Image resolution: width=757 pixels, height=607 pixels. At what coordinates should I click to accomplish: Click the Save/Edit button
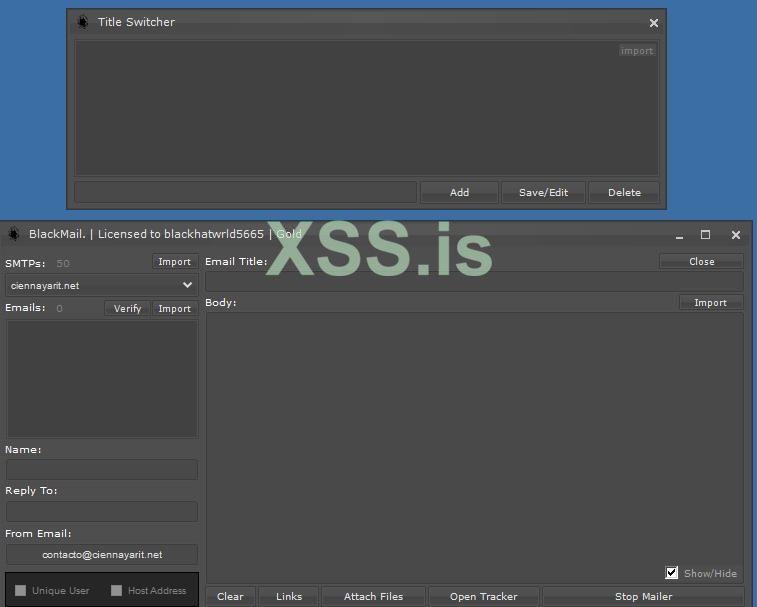click(543, 192)
